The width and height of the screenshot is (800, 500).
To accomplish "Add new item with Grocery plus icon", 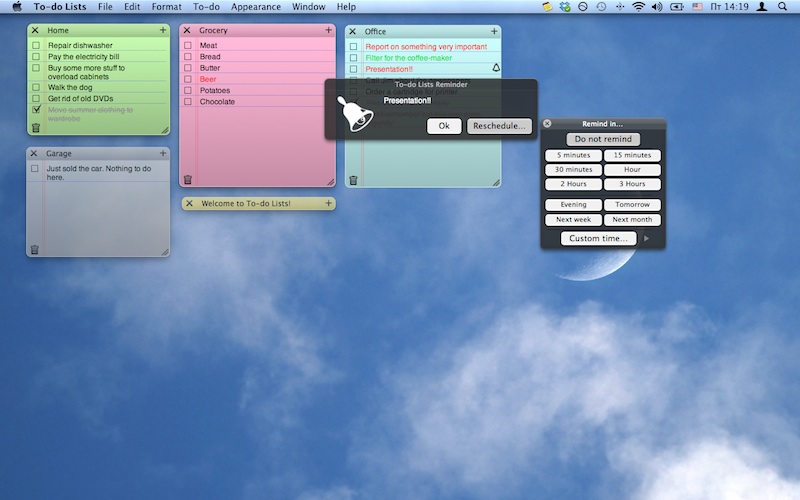I will [x=328, y=30].
